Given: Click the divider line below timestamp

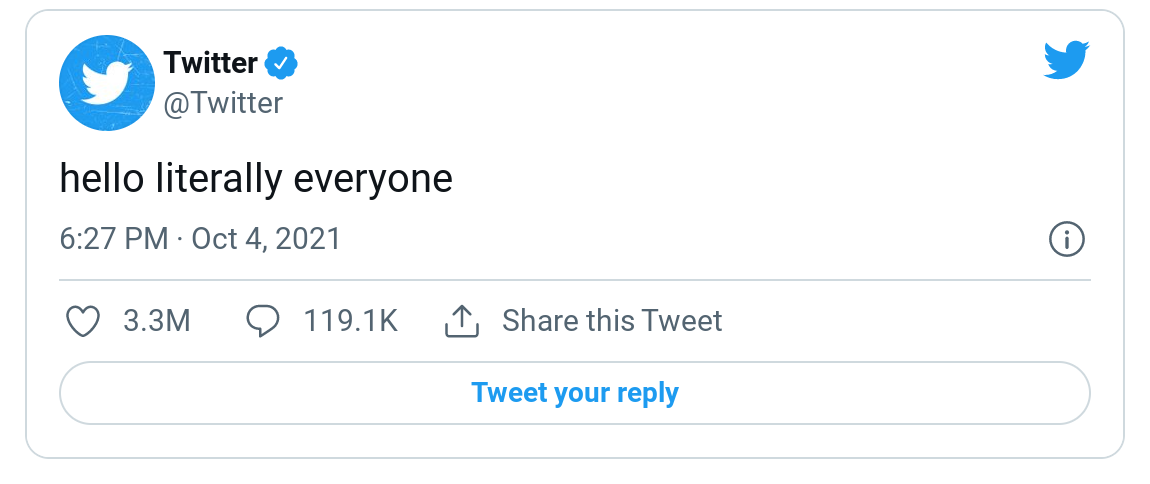Looking at the screenshot, I should (574, 280).
